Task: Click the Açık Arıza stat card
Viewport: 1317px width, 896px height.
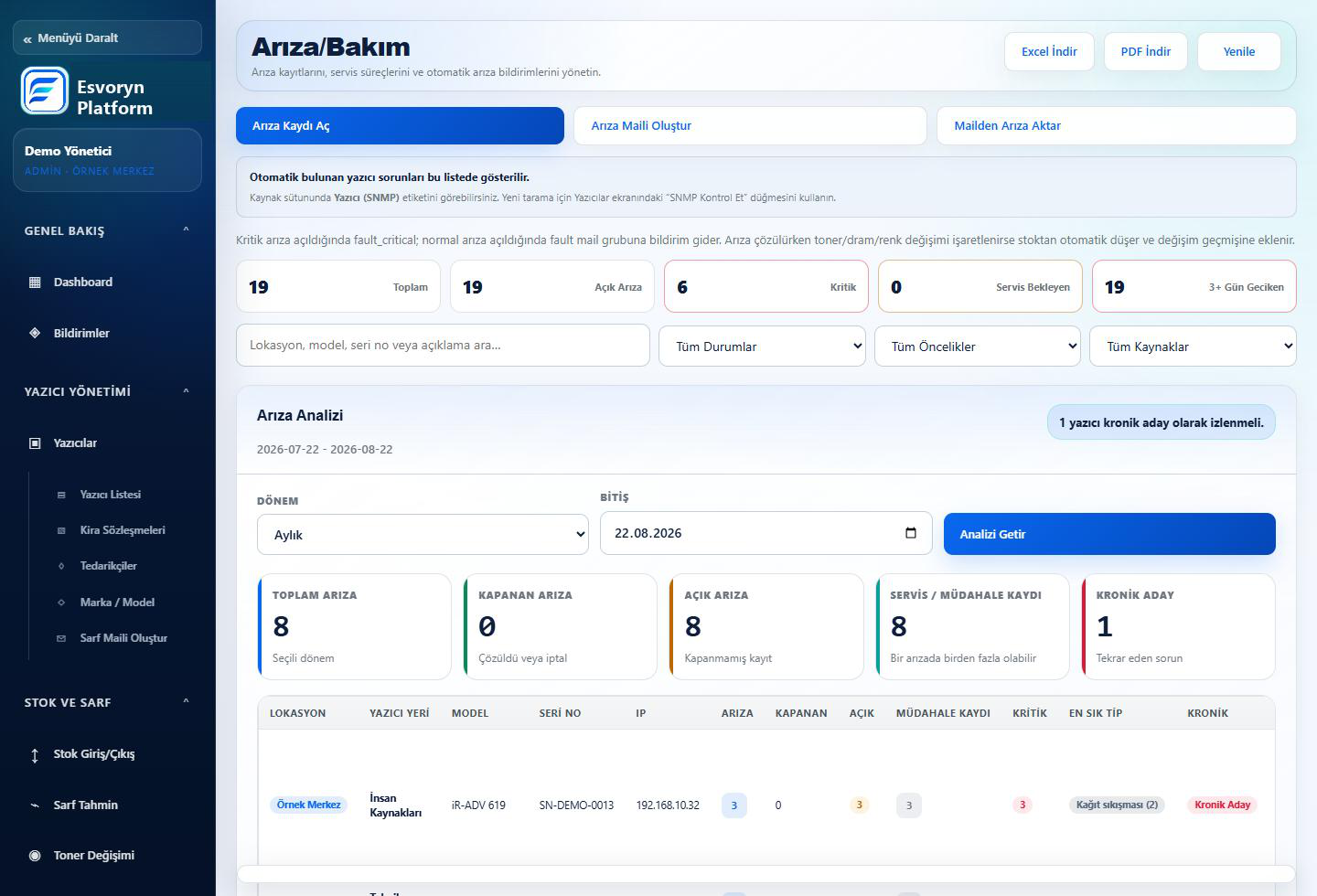Action: 552,287
